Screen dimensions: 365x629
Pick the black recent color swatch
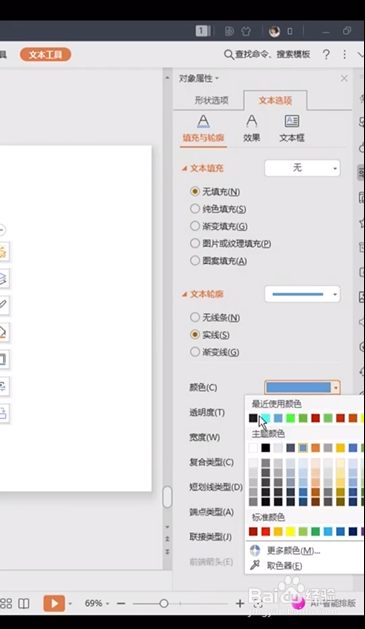pos(253,418)
